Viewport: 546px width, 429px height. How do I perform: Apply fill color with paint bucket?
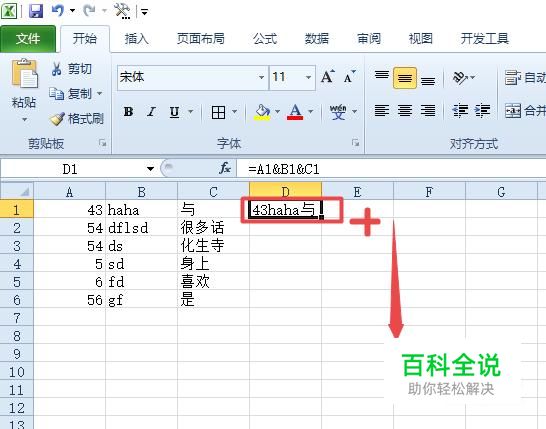pyautogui.click(x=263, y=112)
